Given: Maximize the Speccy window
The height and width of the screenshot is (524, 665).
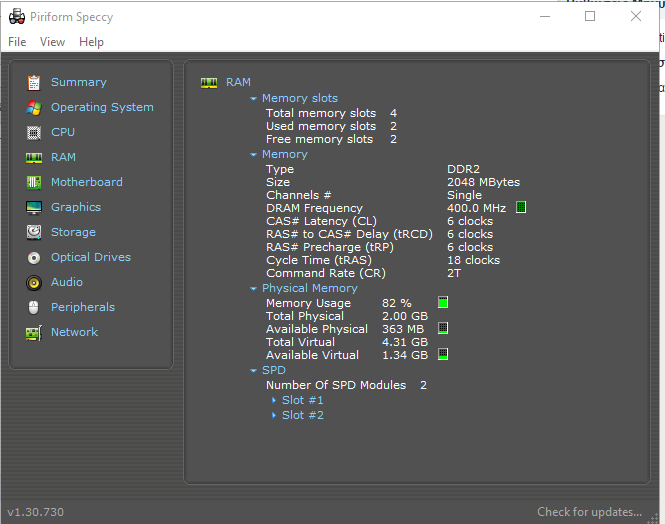Looking at the screenshot, I should click(590, 17).
